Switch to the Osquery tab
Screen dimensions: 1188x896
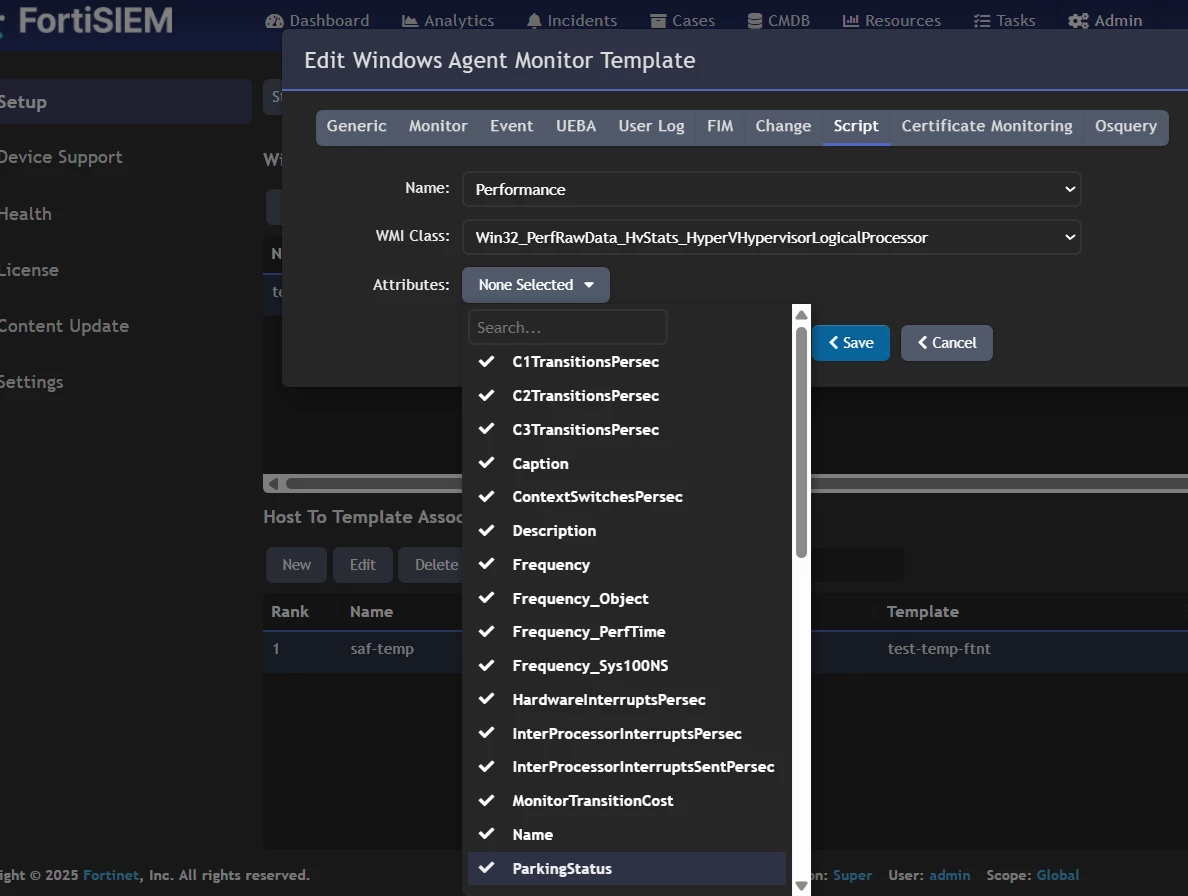pos(1126,126)
